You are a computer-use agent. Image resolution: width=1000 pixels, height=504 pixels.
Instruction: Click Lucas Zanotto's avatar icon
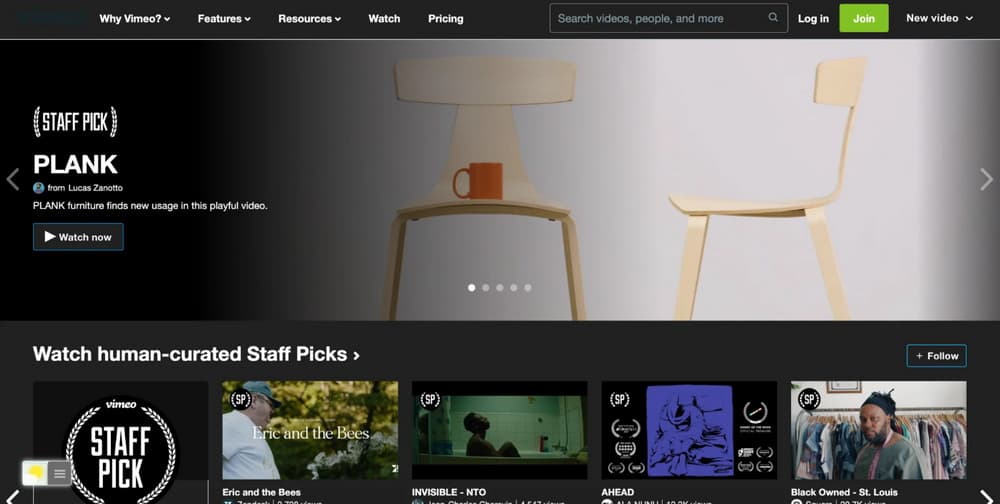(39, 188)
